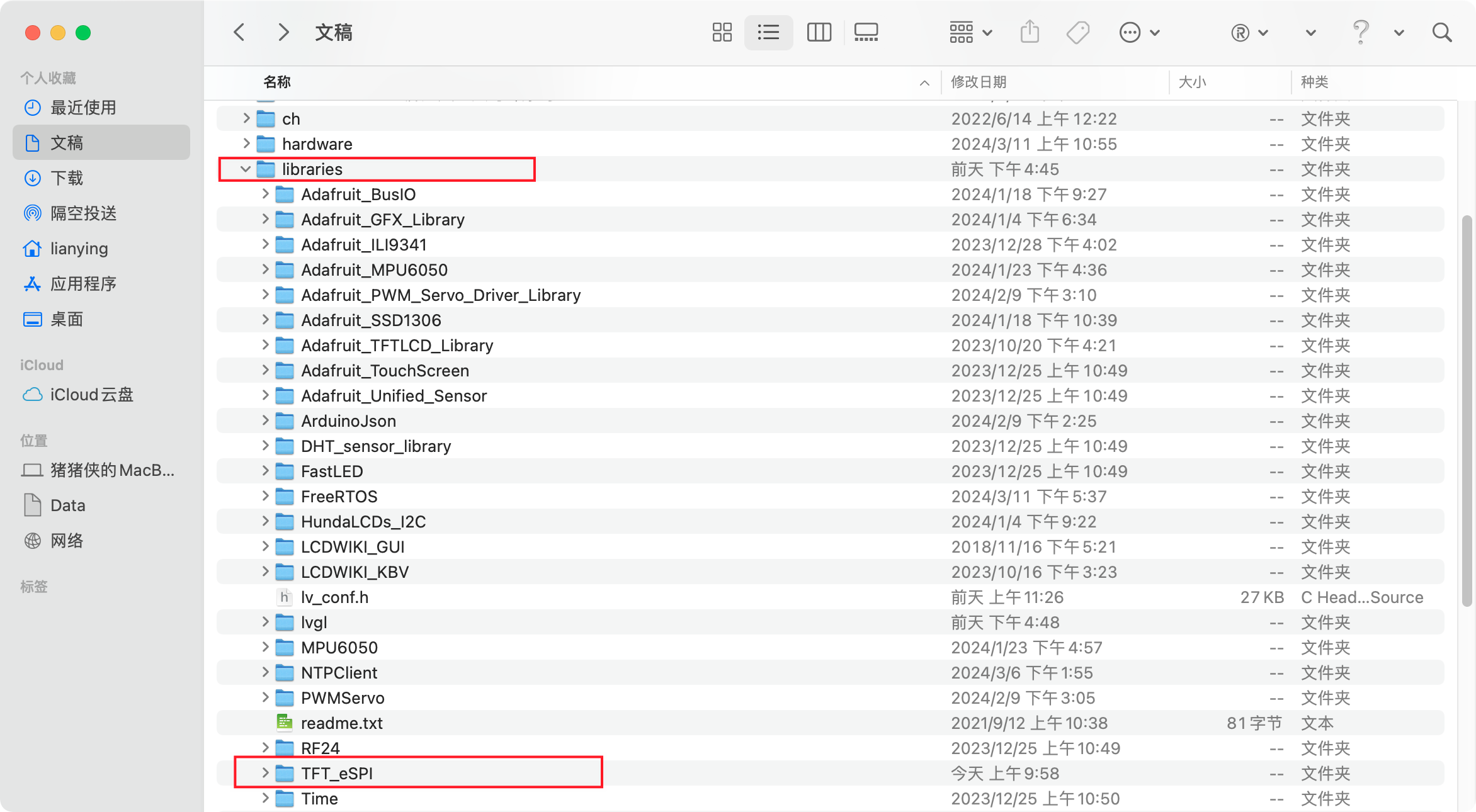Collapse the libraries folder
The width and height of the screenshot is (1476, 812).
click(246, 169)
